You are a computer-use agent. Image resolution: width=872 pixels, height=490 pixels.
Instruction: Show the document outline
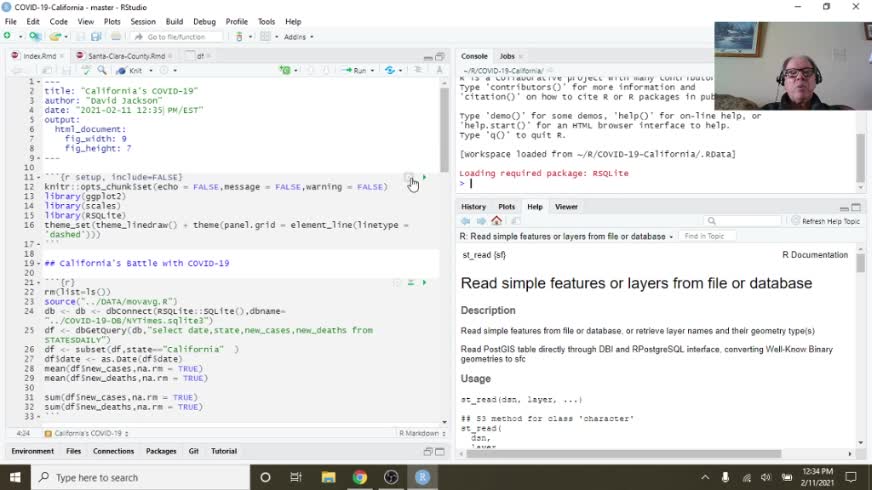[x=439, y=70]
